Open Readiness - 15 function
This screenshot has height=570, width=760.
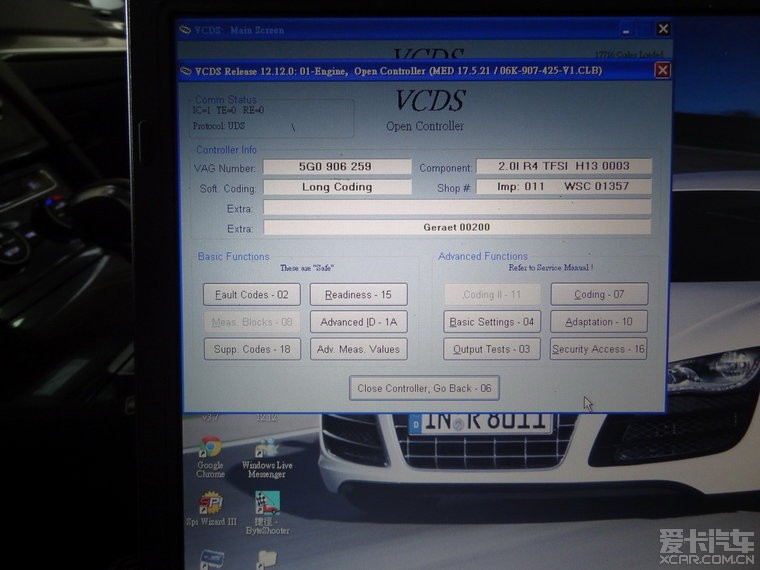pyautogui.click(x=358, y=295)
